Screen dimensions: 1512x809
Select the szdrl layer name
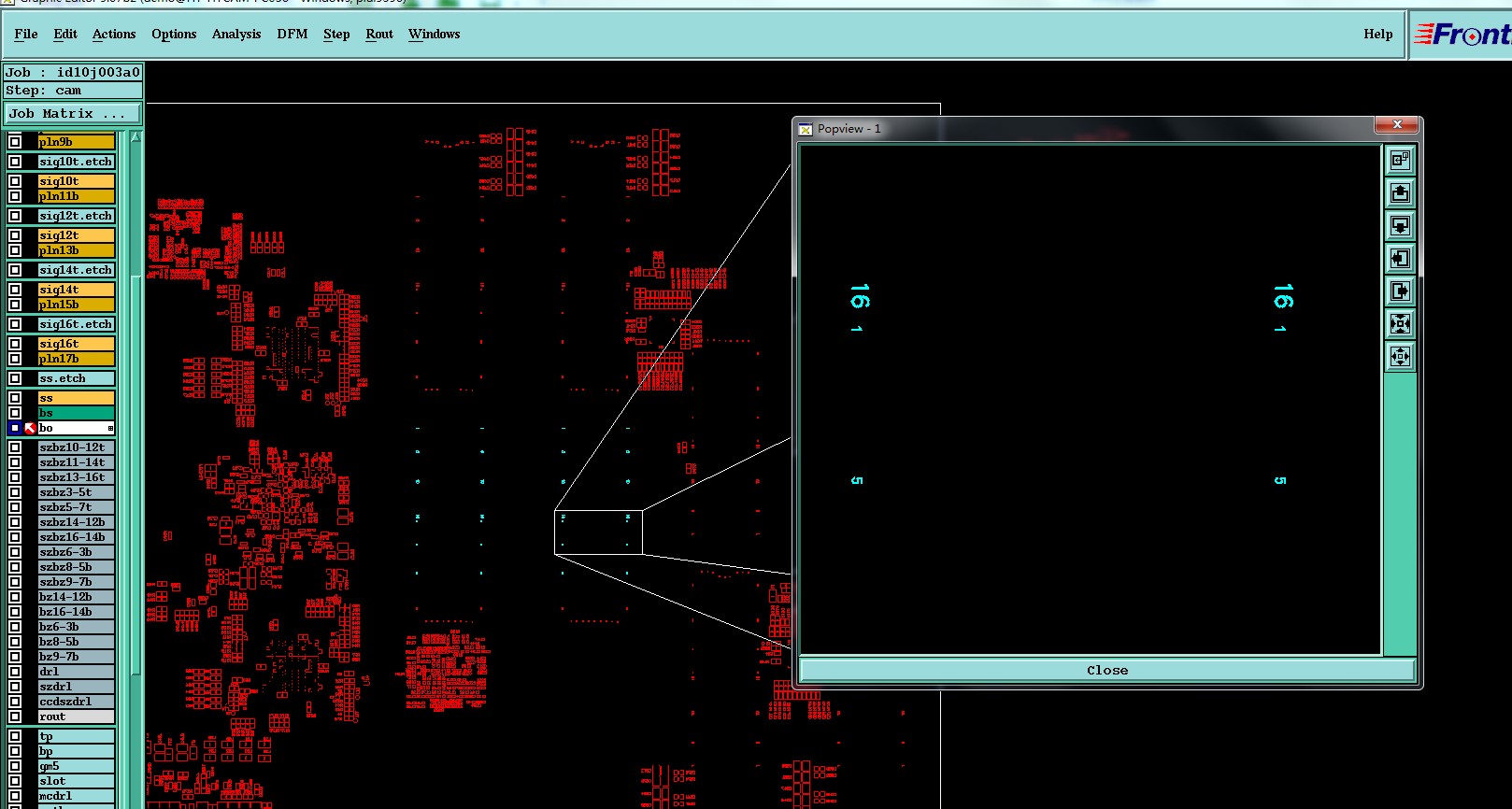(77, 687)
